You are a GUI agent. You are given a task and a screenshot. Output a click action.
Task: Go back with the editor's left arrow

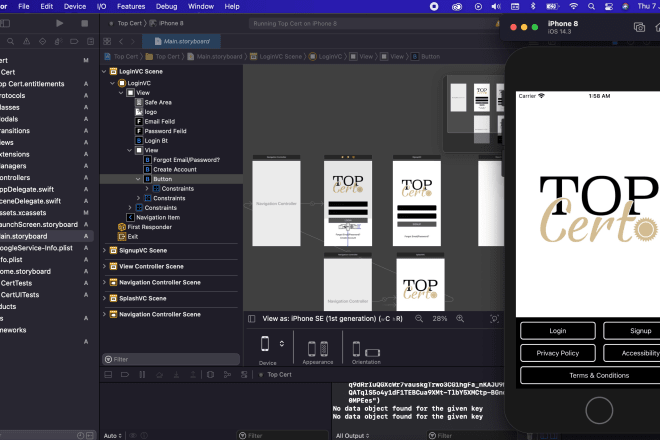pyautogui.click(x=121, y=41)
